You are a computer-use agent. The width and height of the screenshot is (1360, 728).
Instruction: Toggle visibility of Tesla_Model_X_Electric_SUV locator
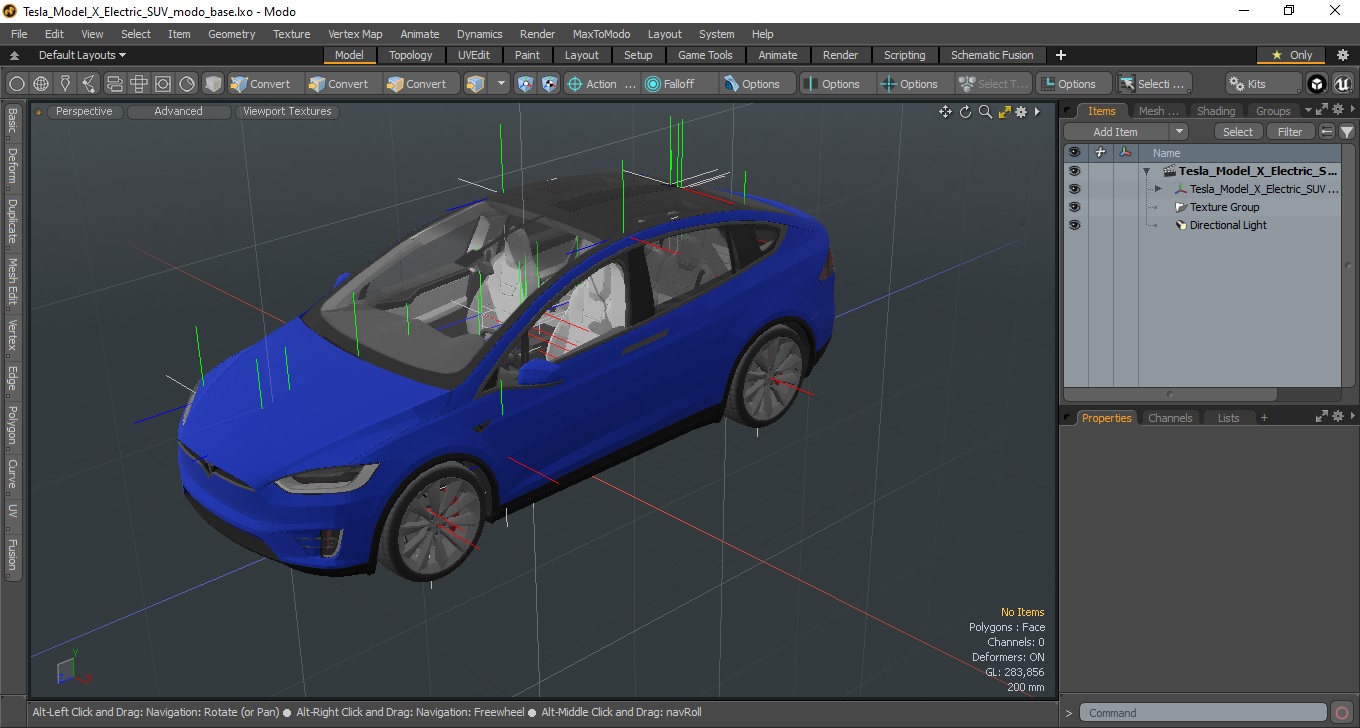tap(1074, 189)
